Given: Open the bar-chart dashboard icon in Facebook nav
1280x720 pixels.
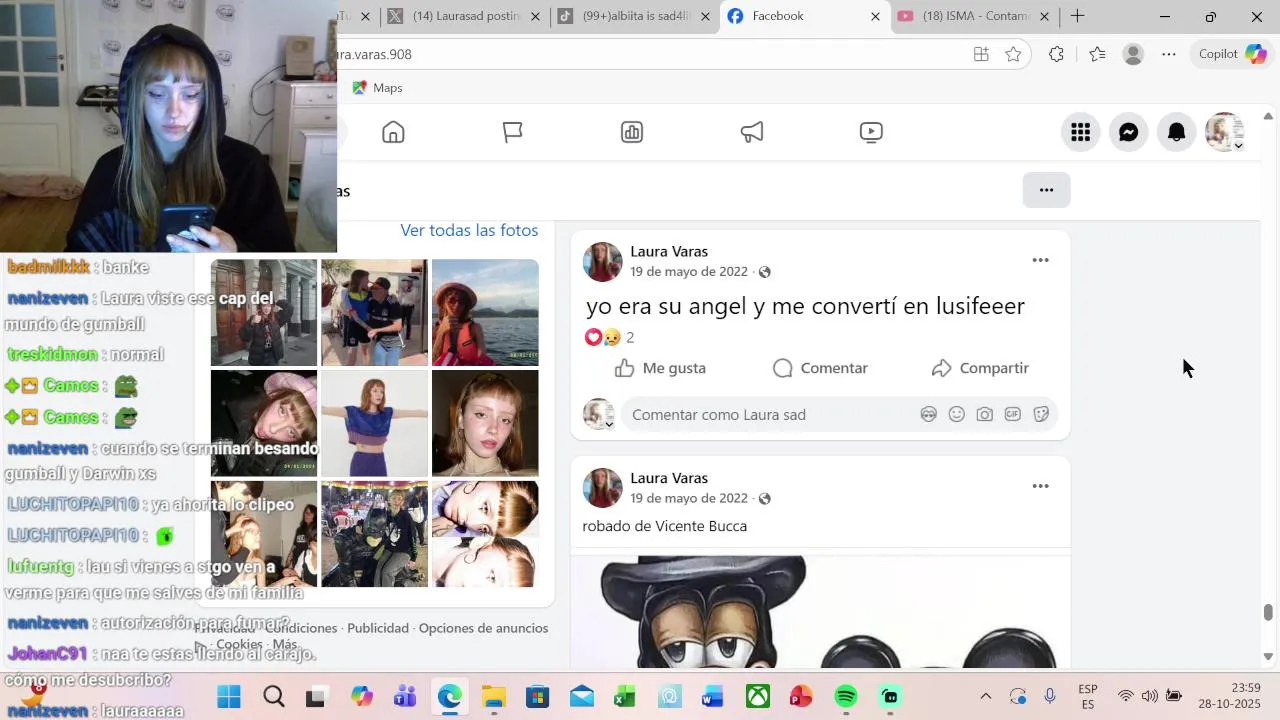Looking at the screenshot, I should point(632,132).
